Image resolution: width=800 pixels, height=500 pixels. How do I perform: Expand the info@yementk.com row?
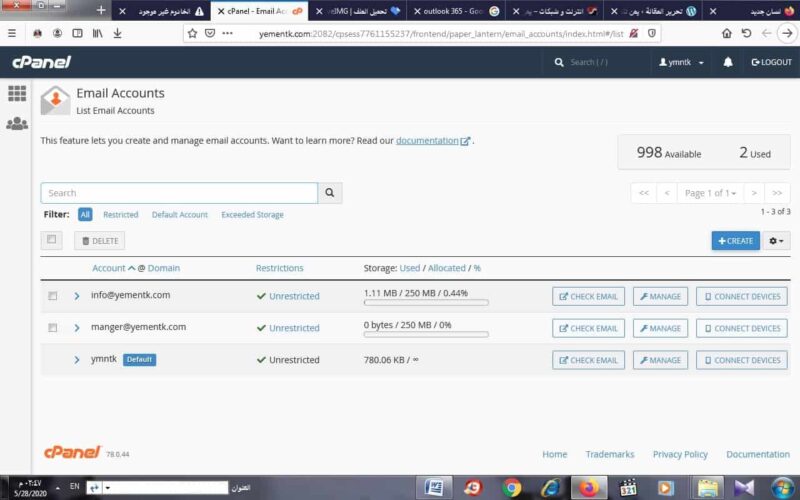click(x=77, y=296)
